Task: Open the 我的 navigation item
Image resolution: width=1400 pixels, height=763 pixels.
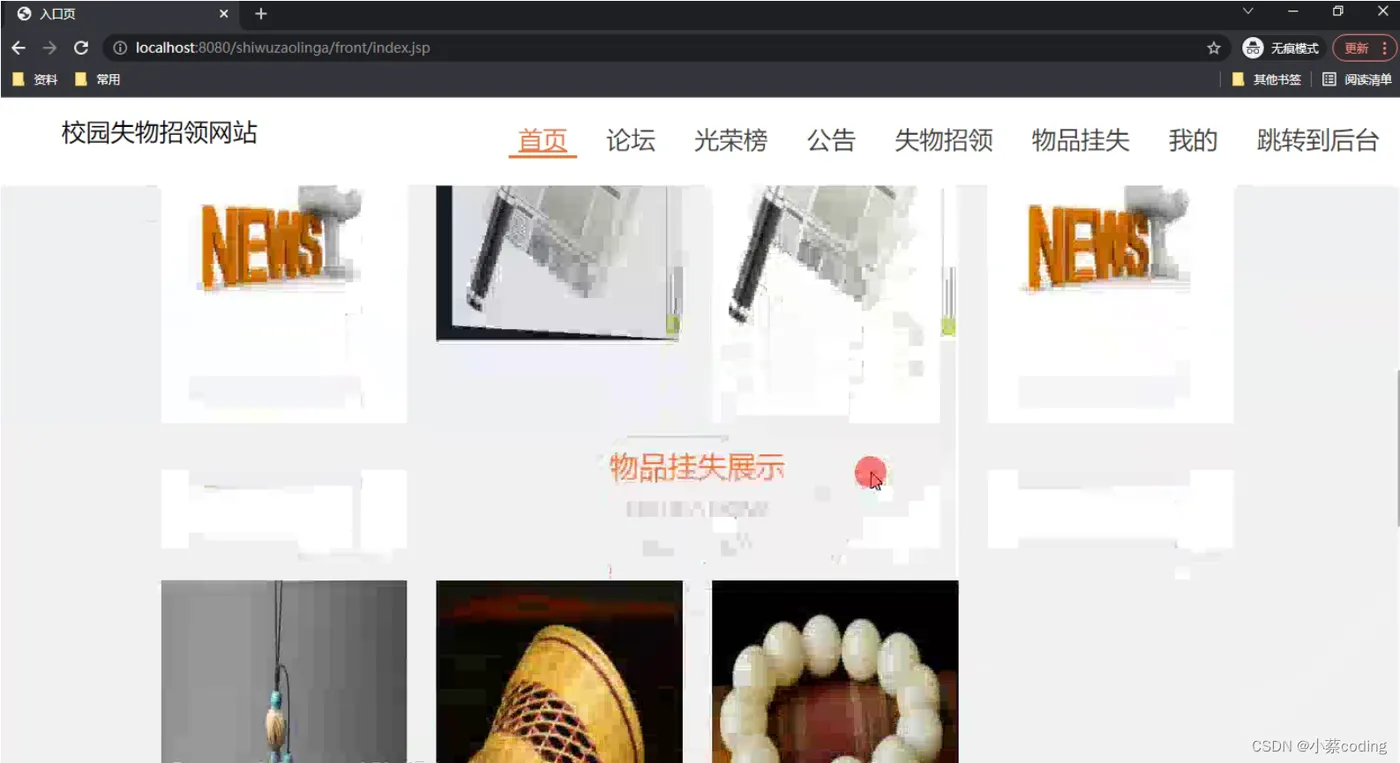Action: coord(1193,141)
